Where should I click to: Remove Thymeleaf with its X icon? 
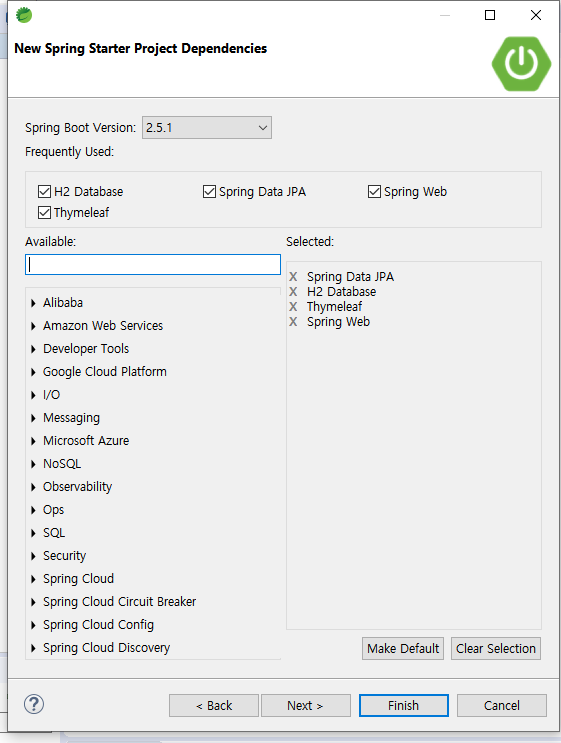[x=293, y=307]
